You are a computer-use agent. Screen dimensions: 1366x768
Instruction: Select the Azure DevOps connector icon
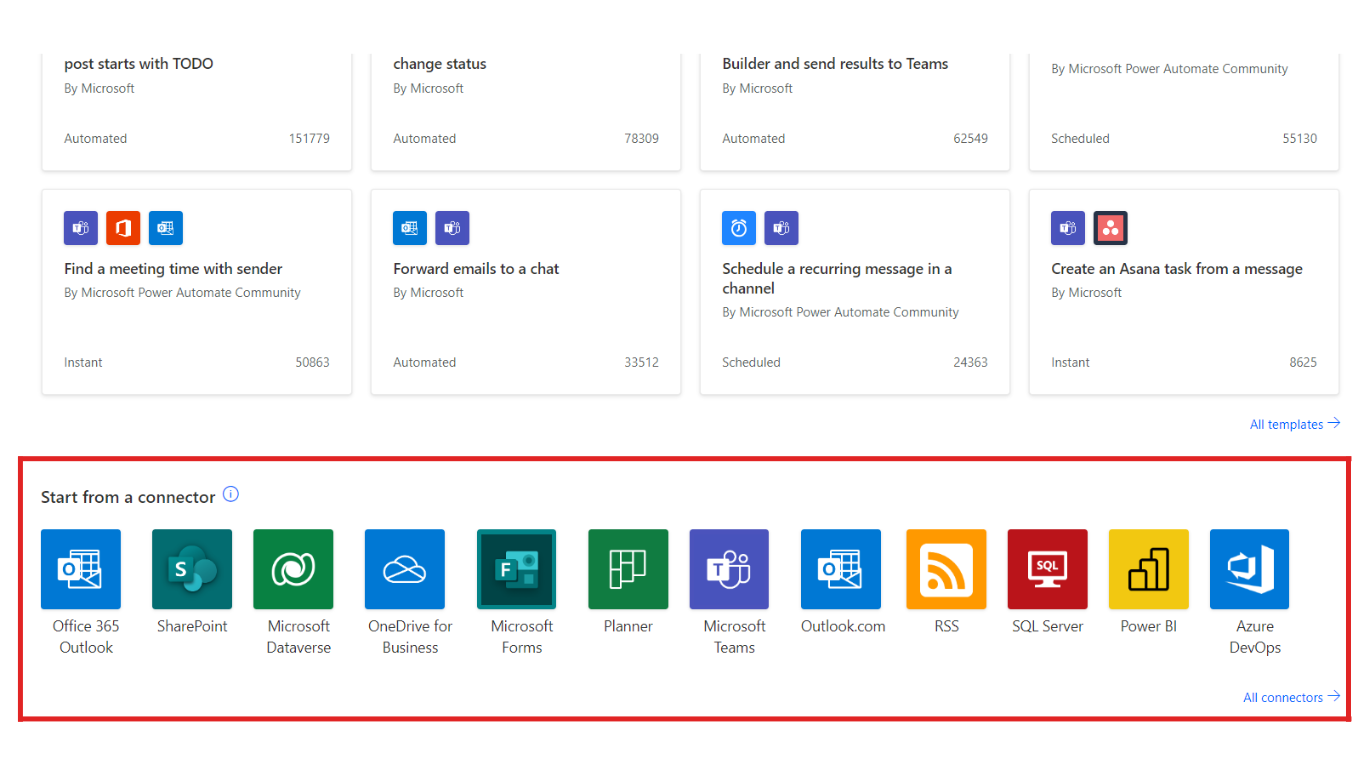pos(1250,569)
